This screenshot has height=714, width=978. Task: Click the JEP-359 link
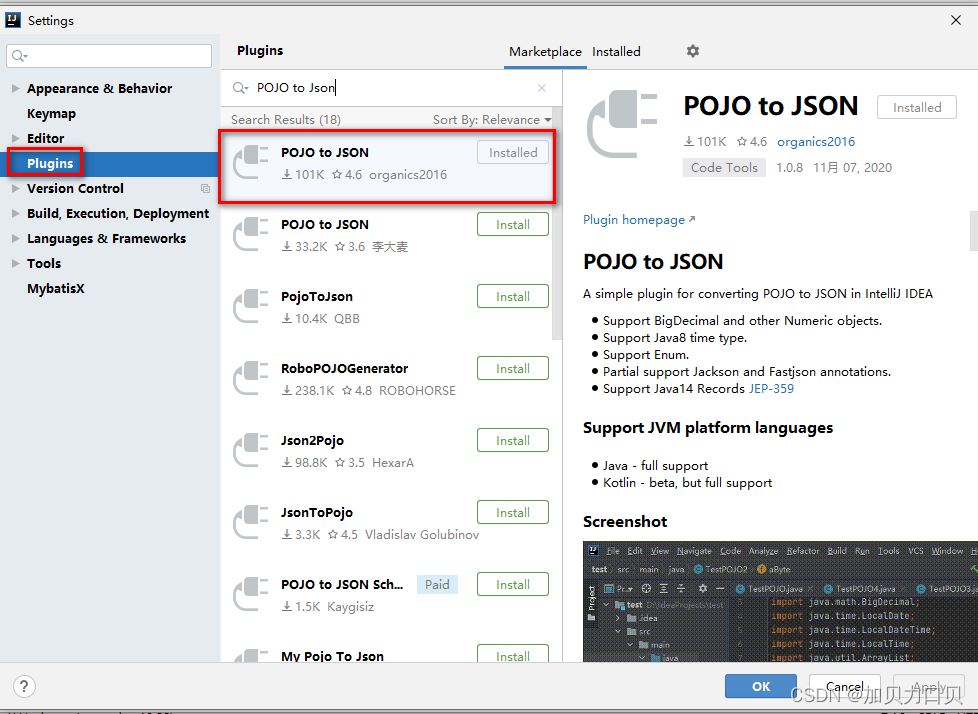pos(771,389)
